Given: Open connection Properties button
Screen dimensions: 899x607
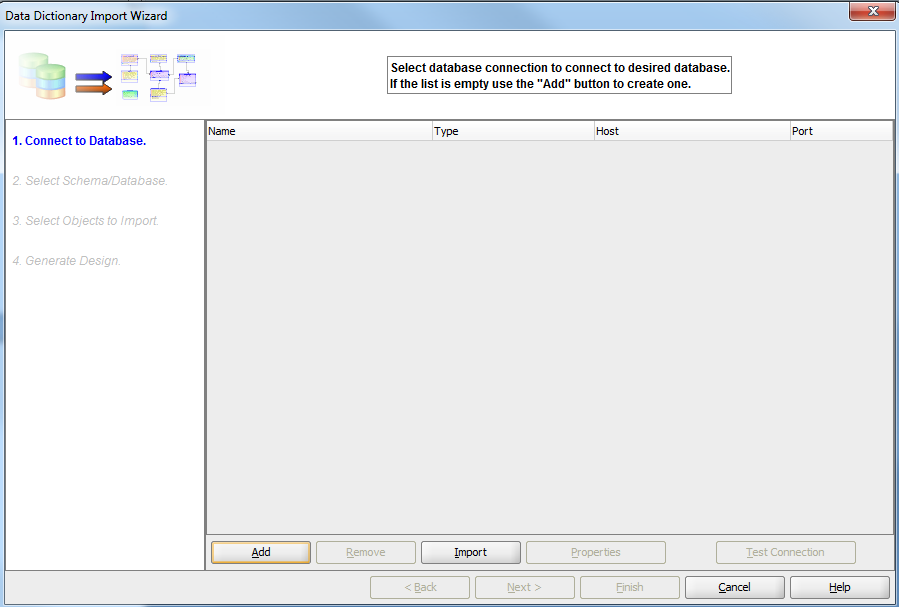Looking at the screenshot, I should 596,552.
